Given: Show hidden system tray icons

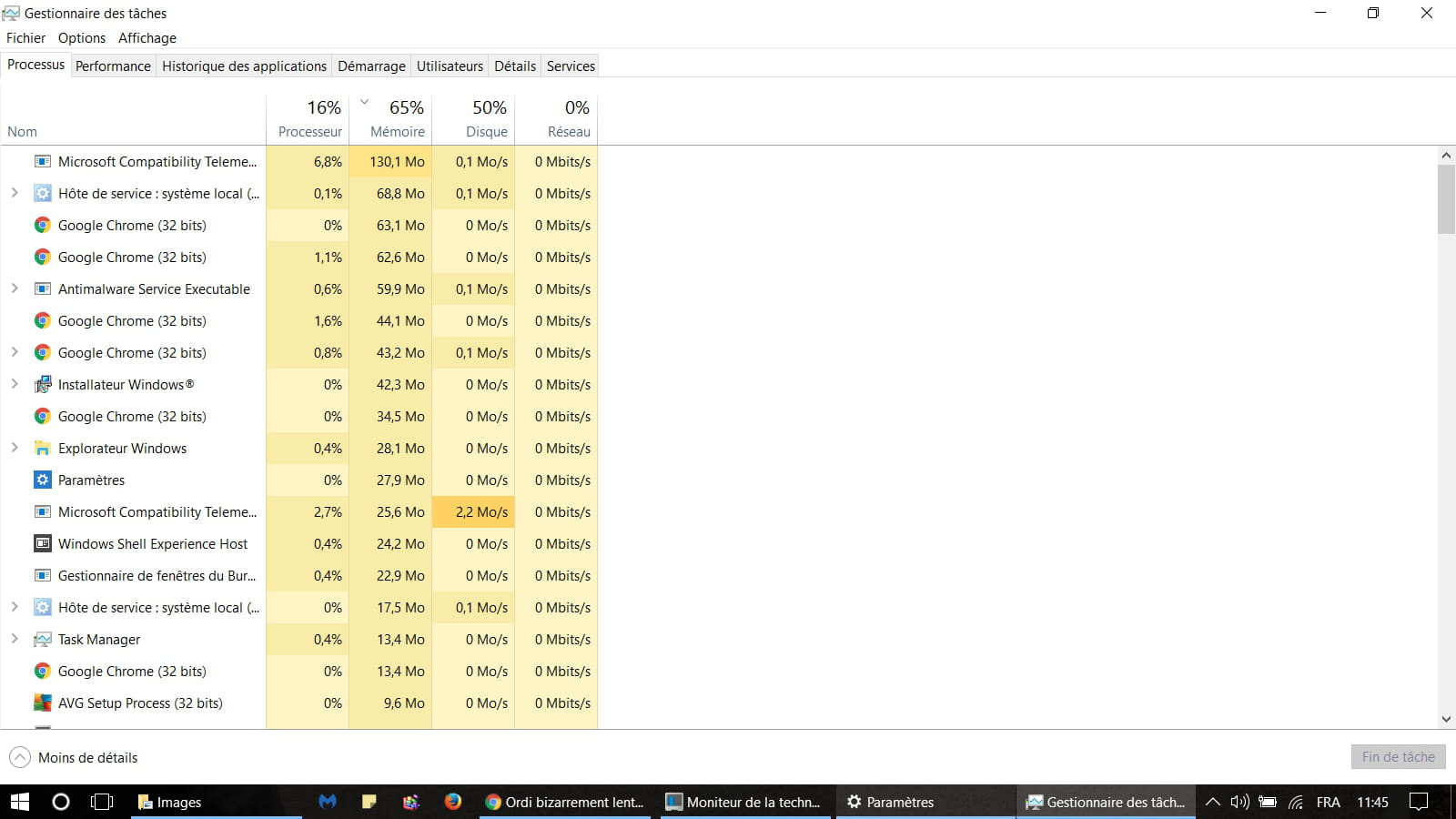Looking at the screenshot, I should pyautogui.click(x=1212, y=802).
